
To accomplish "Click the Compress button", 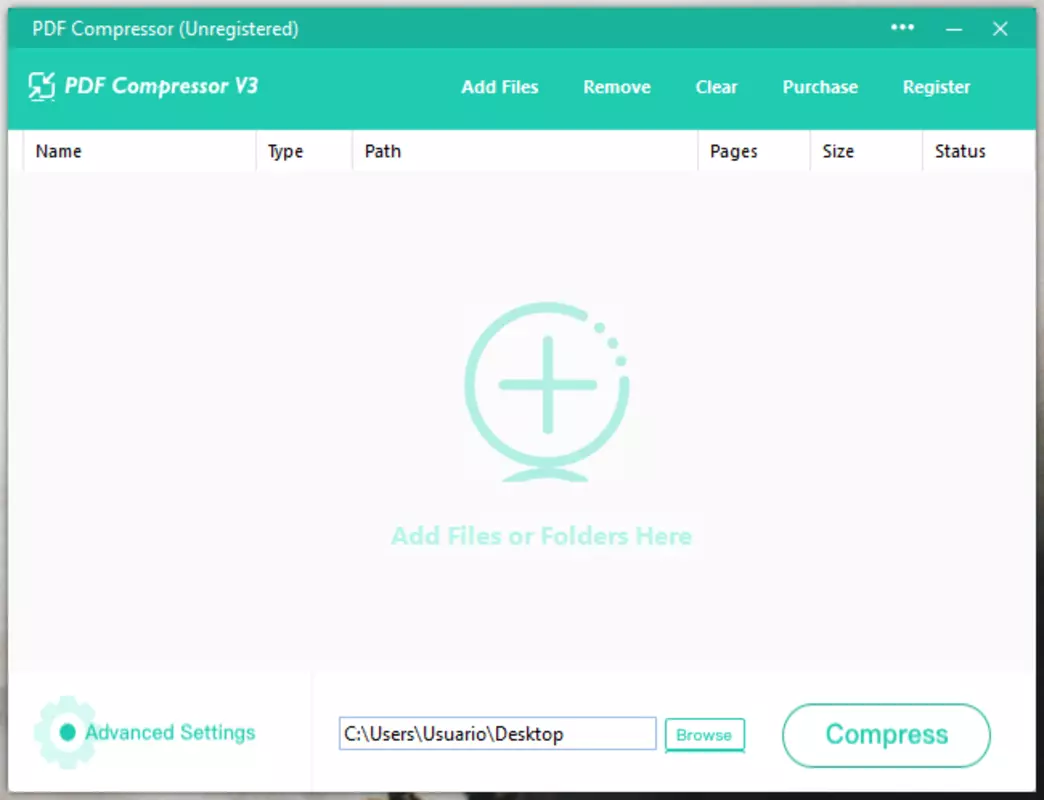I will pos(886,735).
